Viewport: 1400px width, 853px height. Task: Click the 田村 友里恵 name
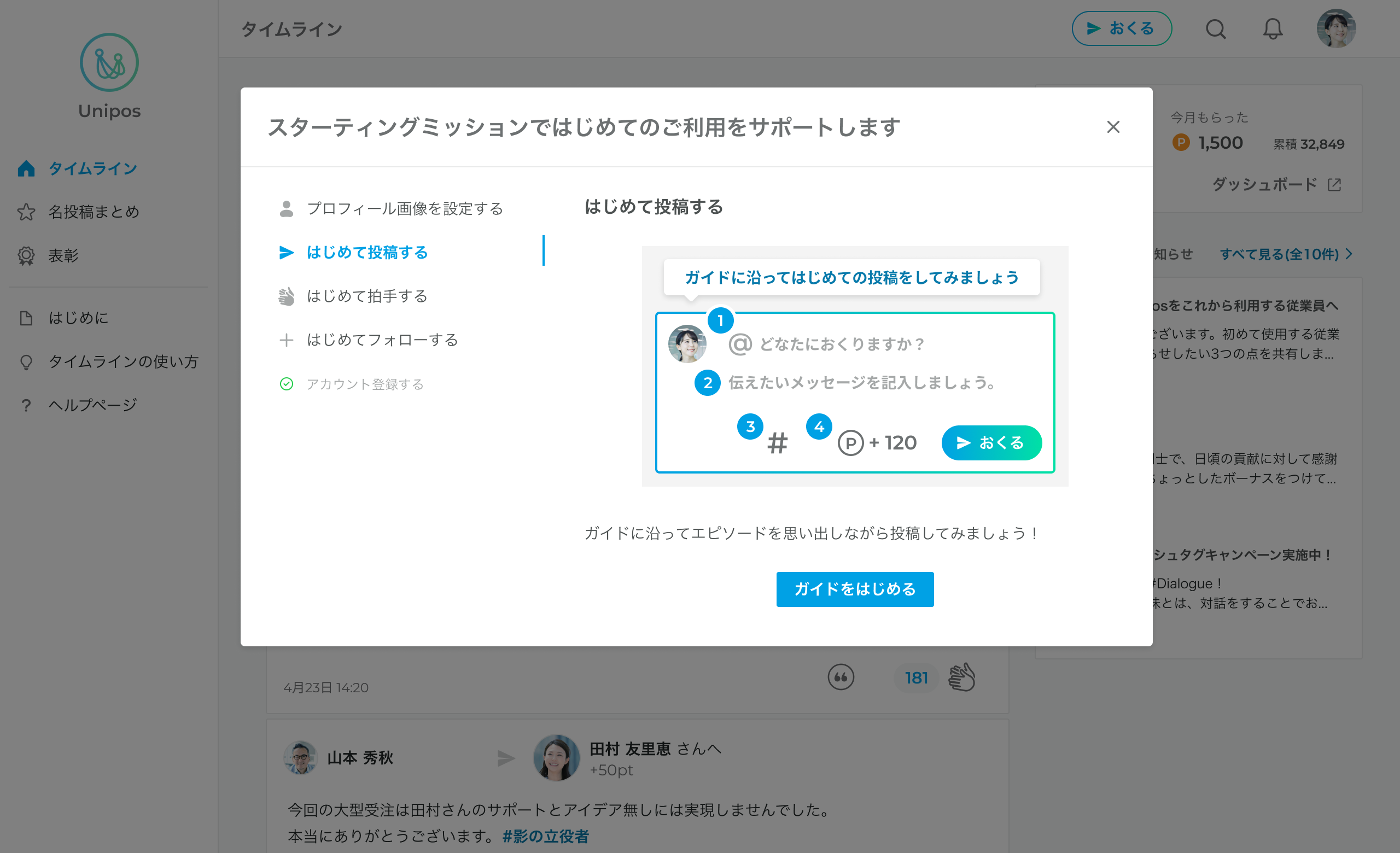coord(629,749)
